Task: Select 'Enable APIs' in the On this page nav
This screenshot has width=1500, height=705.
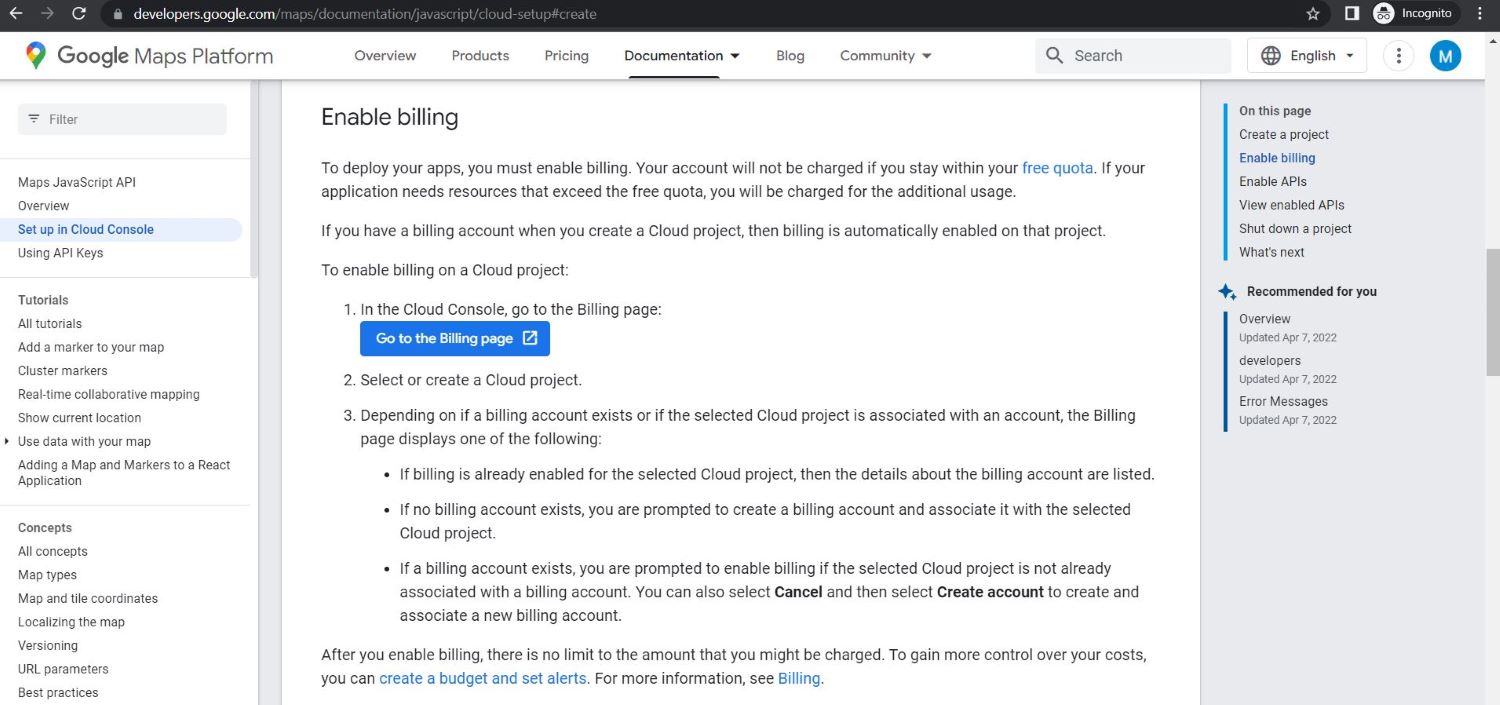Action: pos(1272,181)
